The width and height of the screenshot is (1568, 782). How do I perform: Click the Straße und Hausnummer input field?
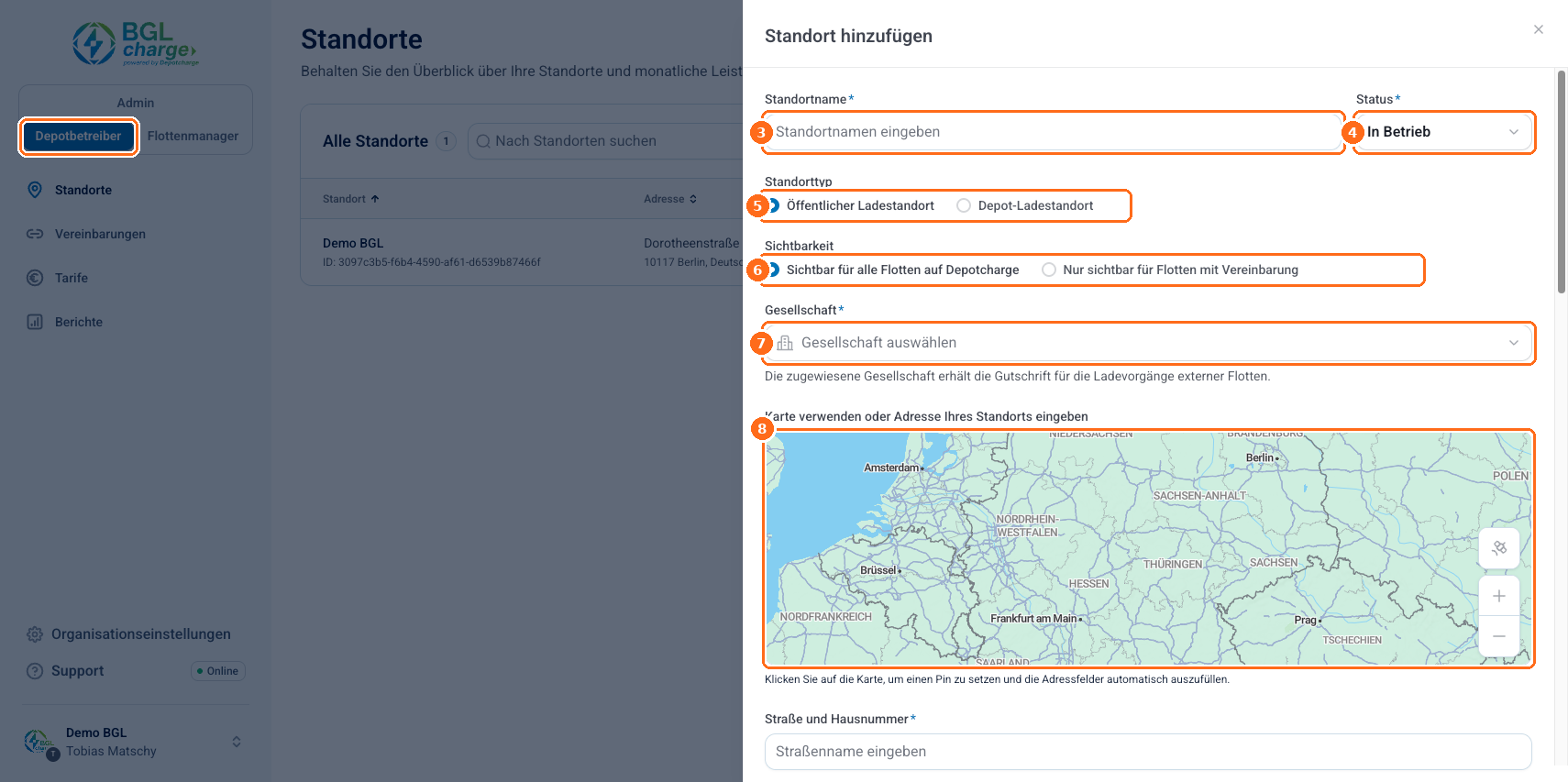(1148, 752)
